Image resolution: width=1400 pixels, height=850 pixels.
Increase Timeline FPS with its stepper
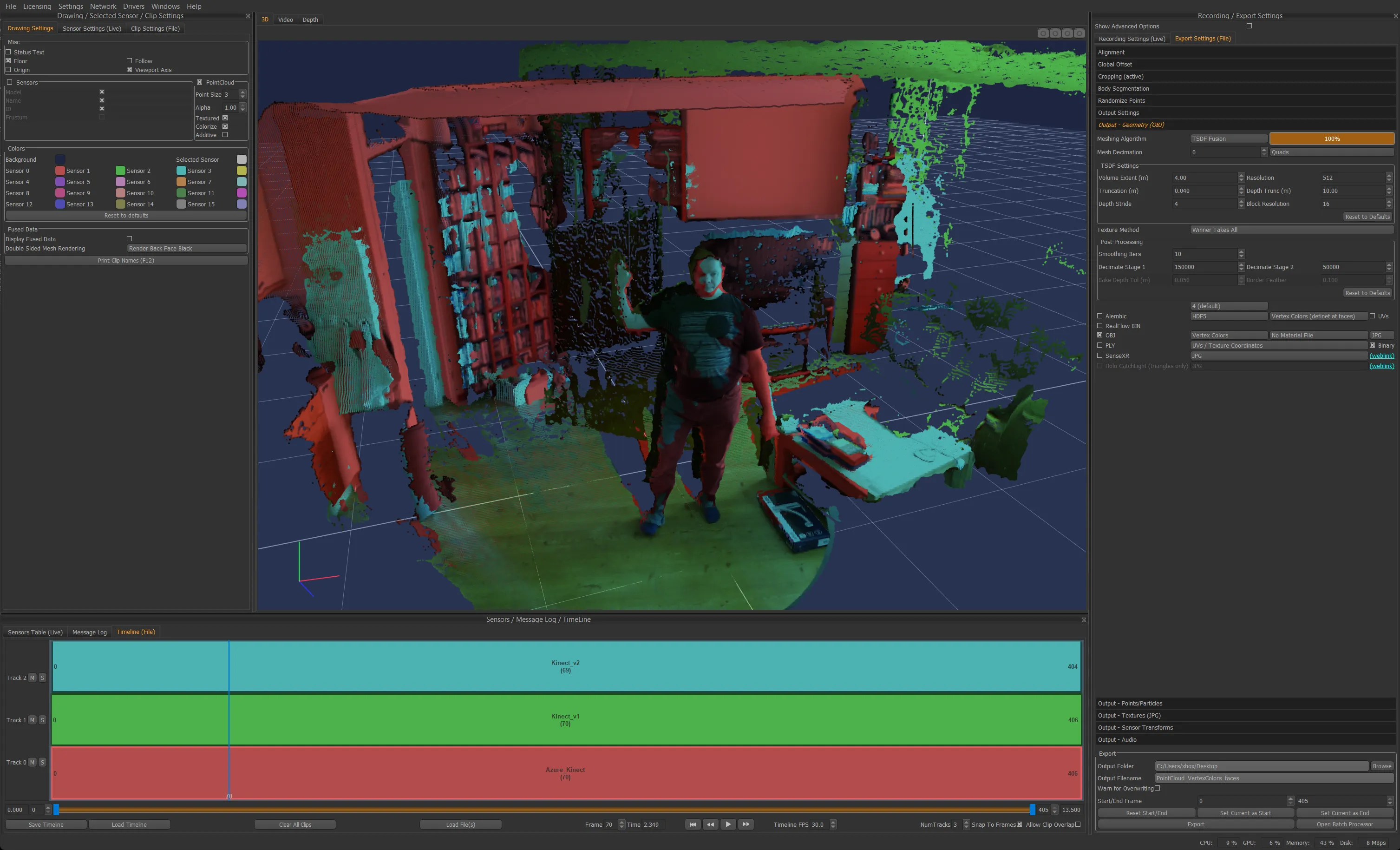(x=833, y=822)
